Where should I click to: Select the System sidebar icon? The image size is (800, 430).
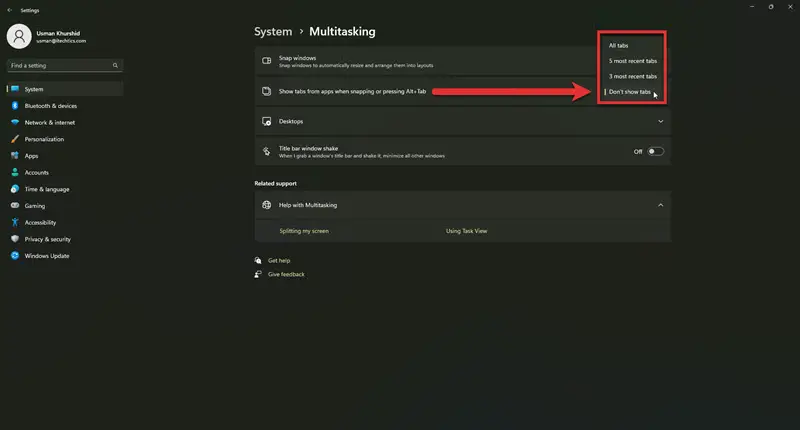(15, 89)
